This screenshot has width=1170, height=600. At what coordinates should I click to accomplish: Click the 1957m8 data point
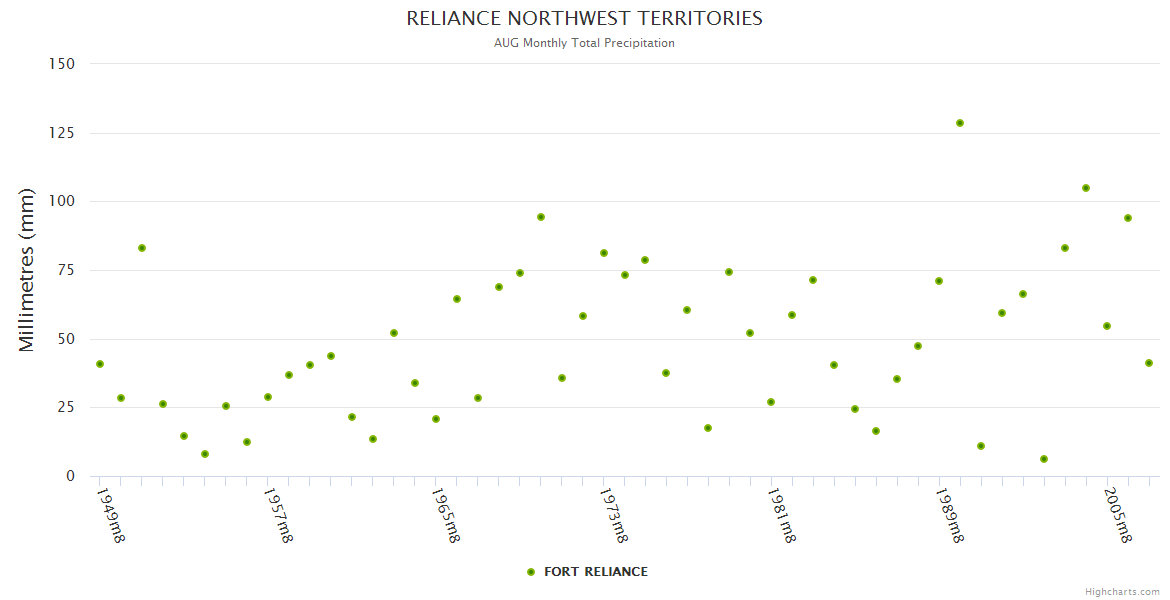[268, 397]
